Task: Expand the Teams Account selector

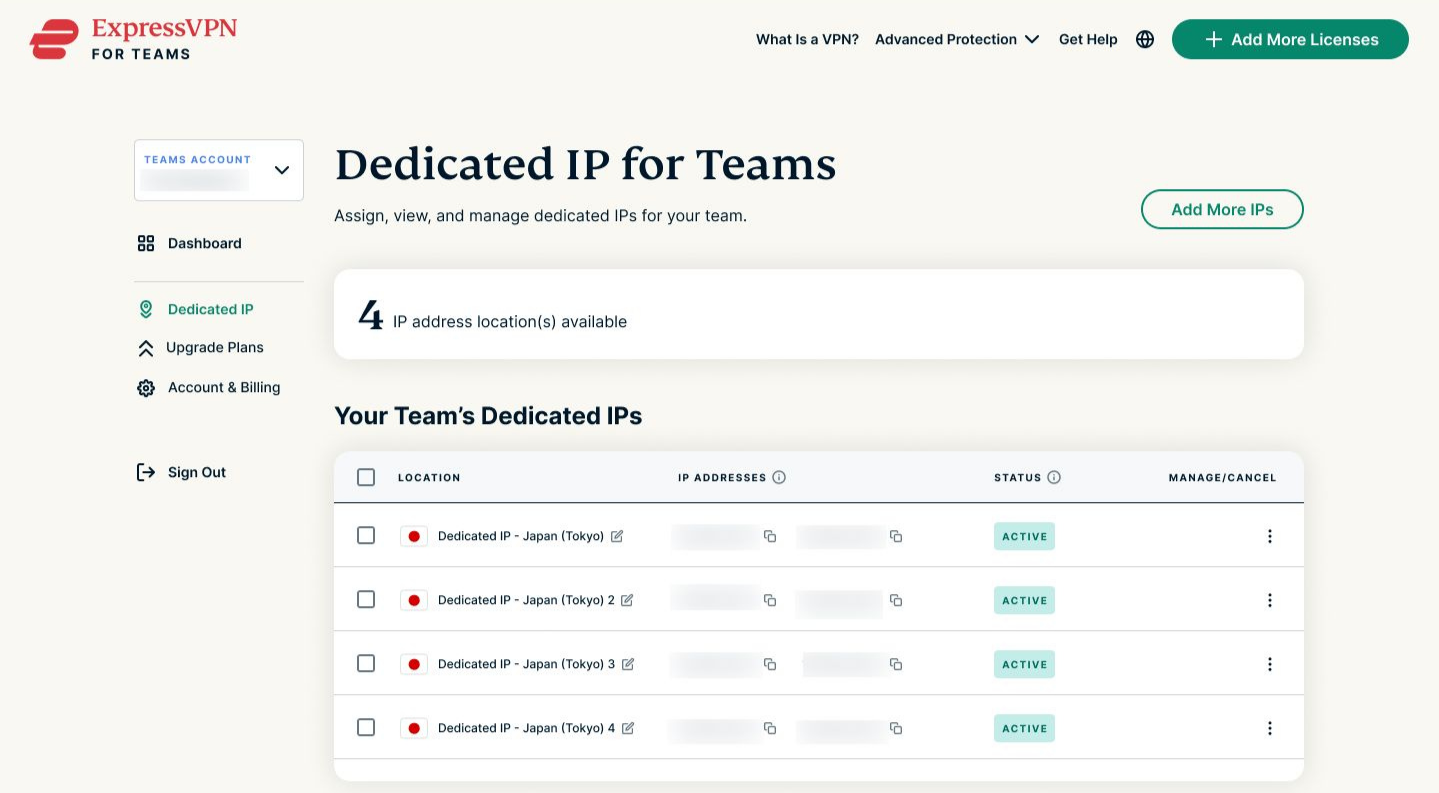Action: point(219,170)
